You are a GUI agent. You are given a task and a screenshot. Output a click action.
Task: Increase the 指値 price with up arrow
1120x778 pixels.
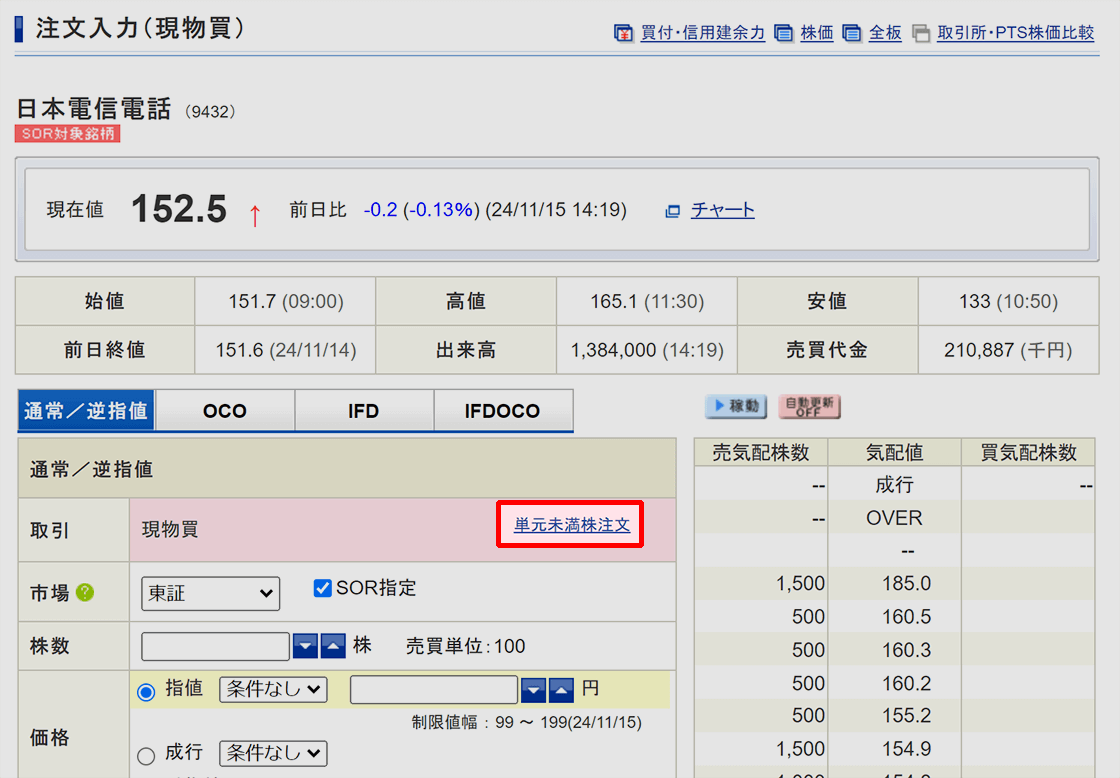[x=561, y=690]
